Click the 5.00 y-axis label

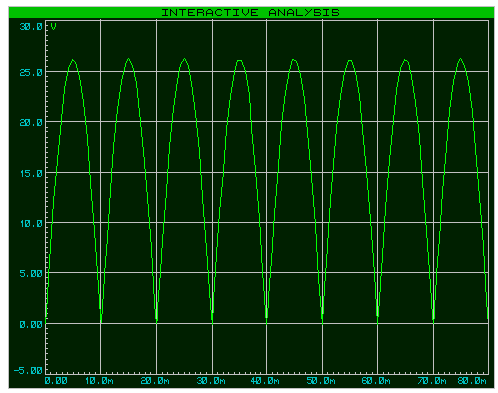pos(31,274)
